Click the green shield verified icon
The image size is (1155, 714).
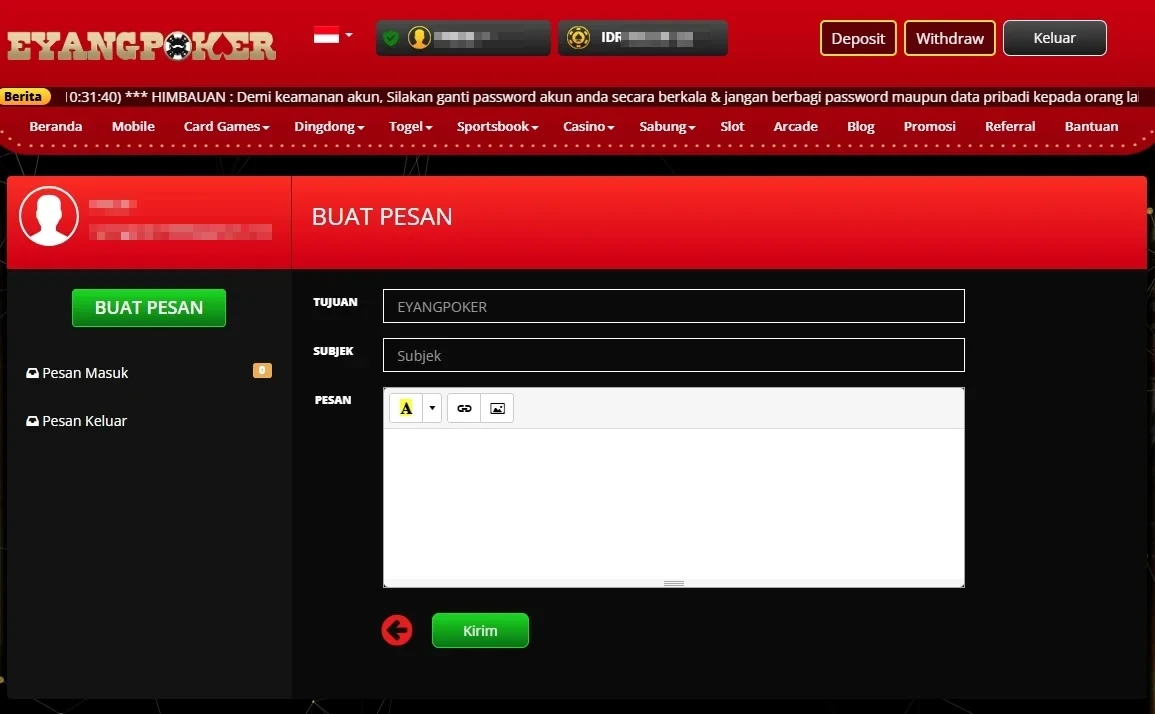391,38
